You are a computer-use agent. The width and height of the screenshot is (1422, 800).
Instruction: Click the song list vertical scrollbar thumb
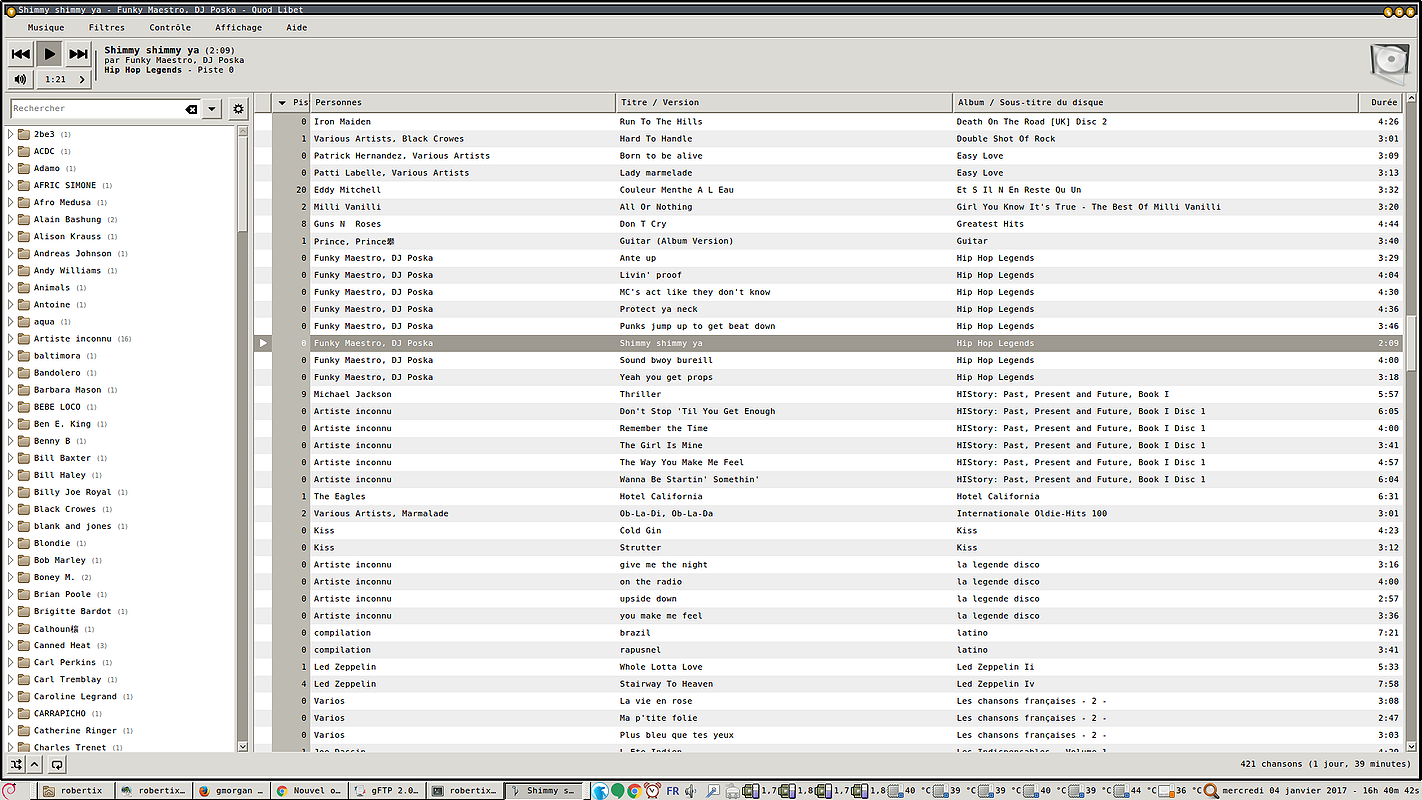[1411, 343]
